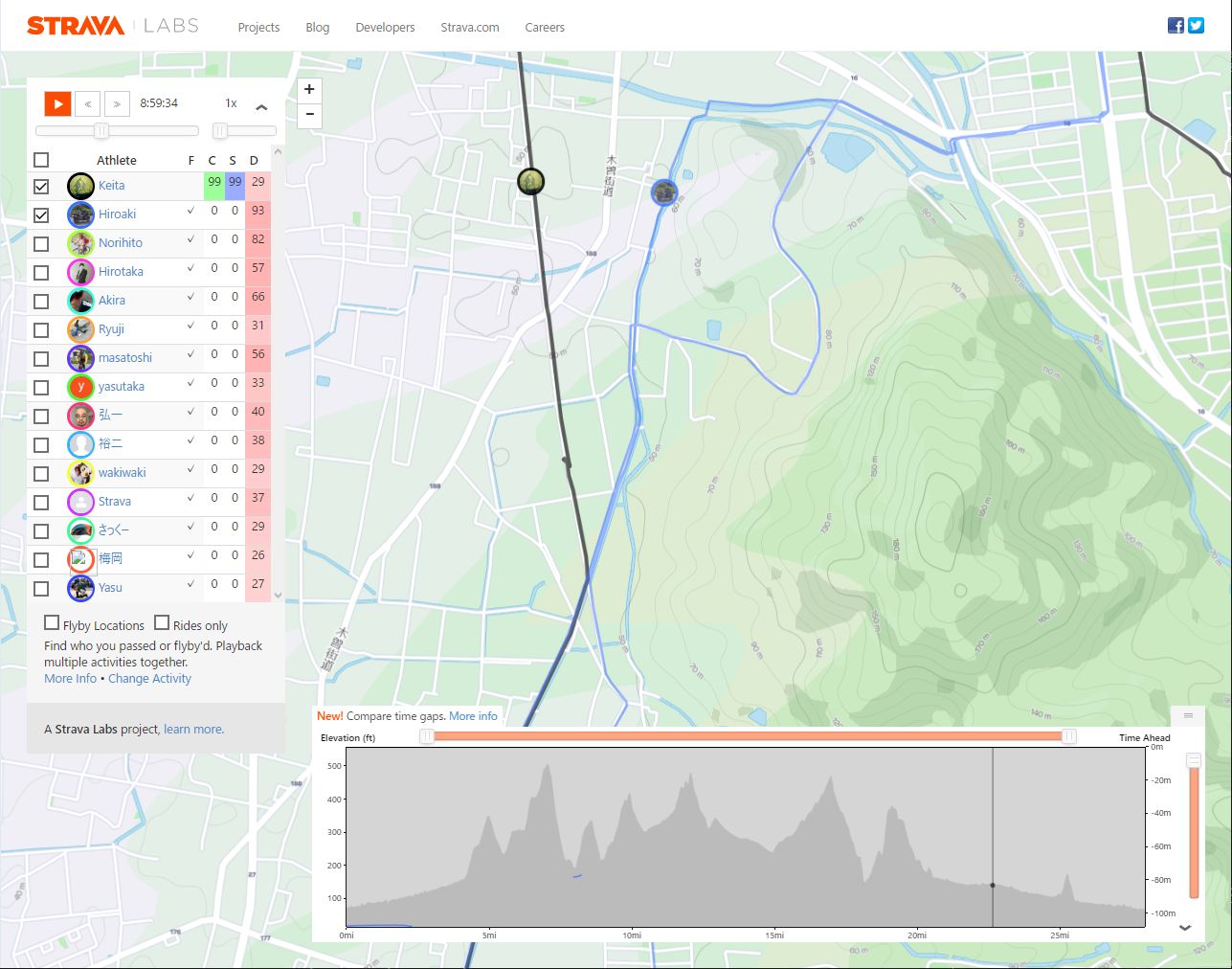Open the Careers menu item
This screenshot has width=1232, height=969.
tap(545, 27)
